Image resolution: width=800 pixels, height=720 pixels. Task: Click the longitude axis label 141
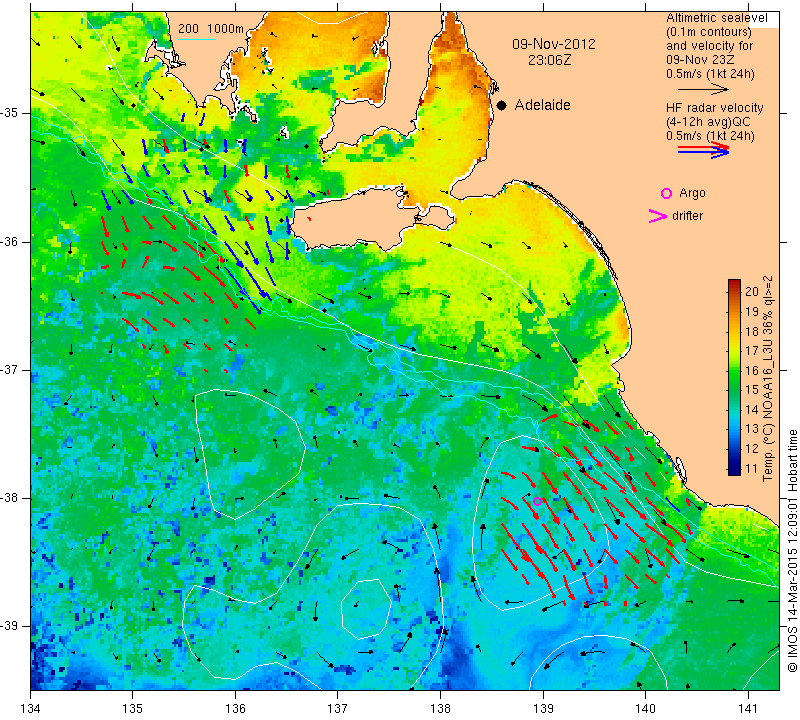point(748,708)
